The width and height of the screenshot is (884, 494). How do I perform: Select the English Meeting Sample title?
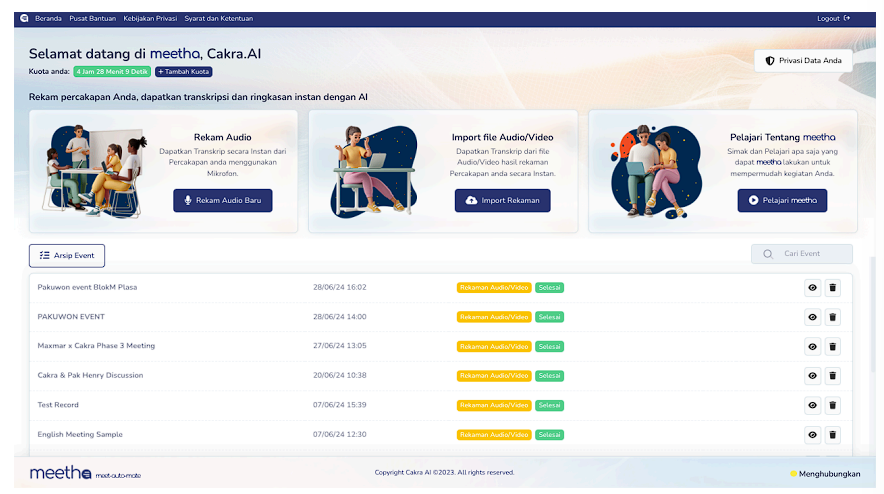tap(80, 434)
